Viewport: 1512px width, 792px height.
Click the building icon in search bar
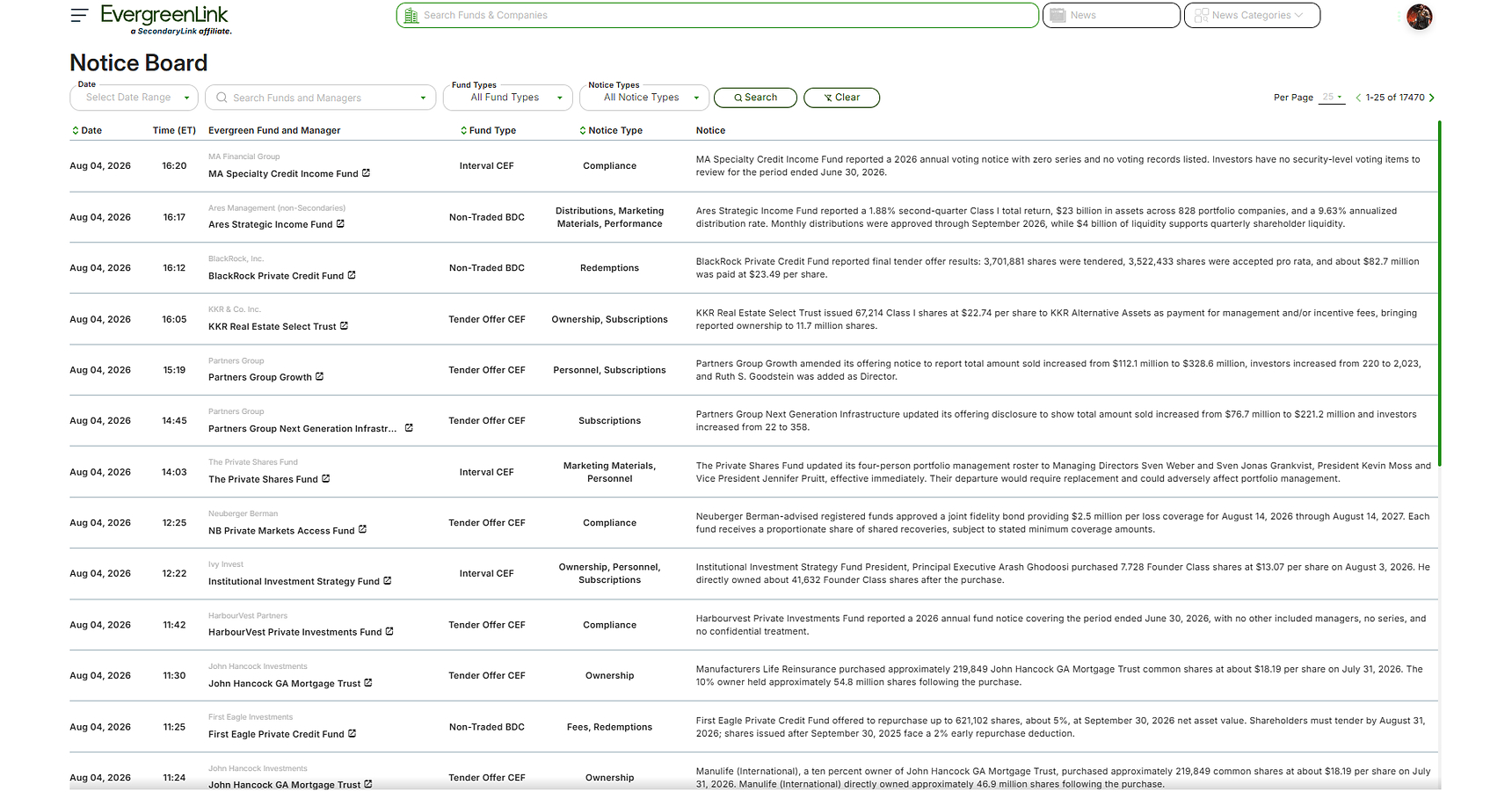click(x=411, y=15)
